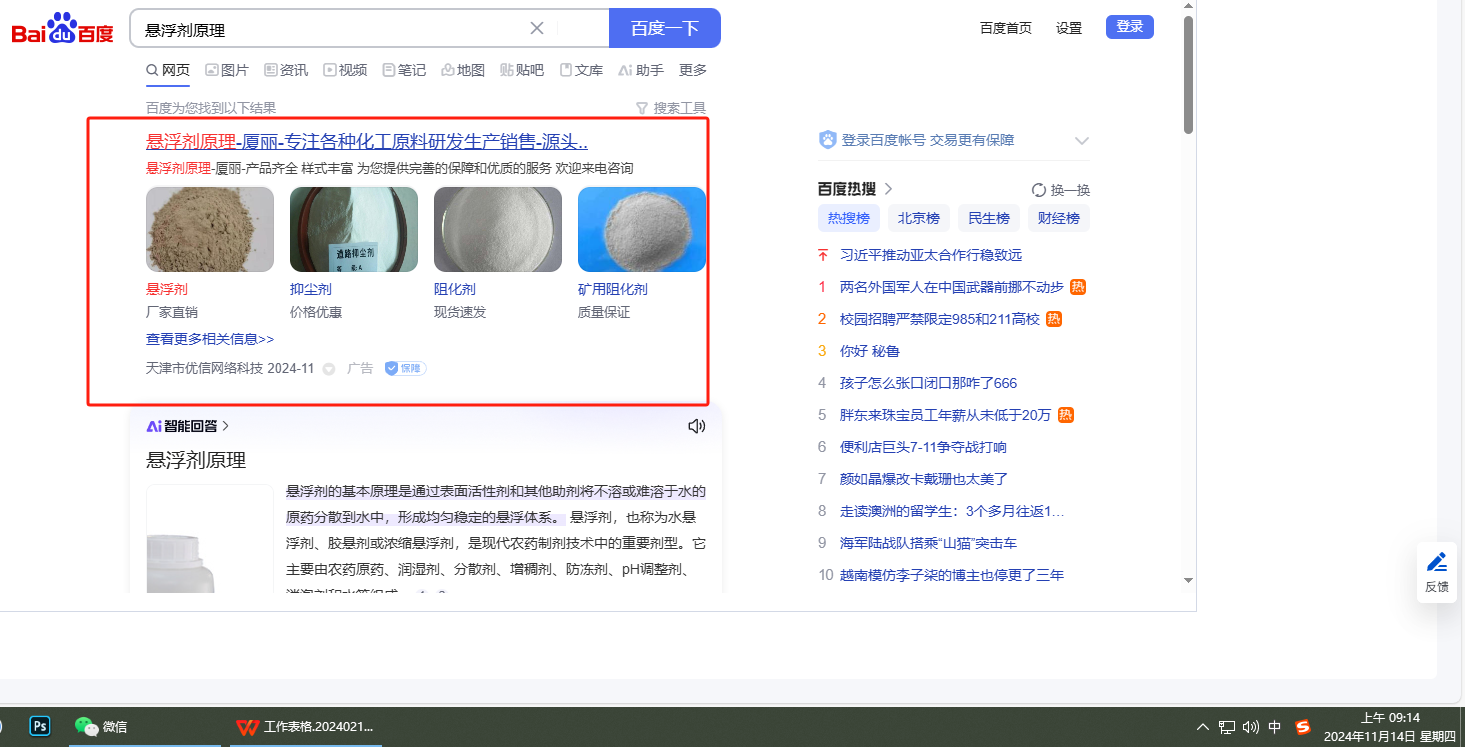Select the 财经榜 tab

pyautogui.click(x=1058, y=218)
